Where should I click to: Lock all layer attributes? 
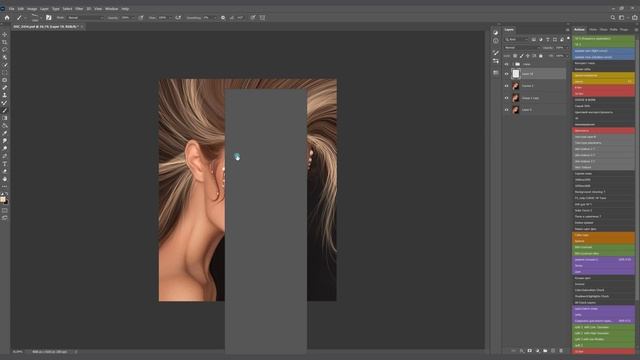541,56
